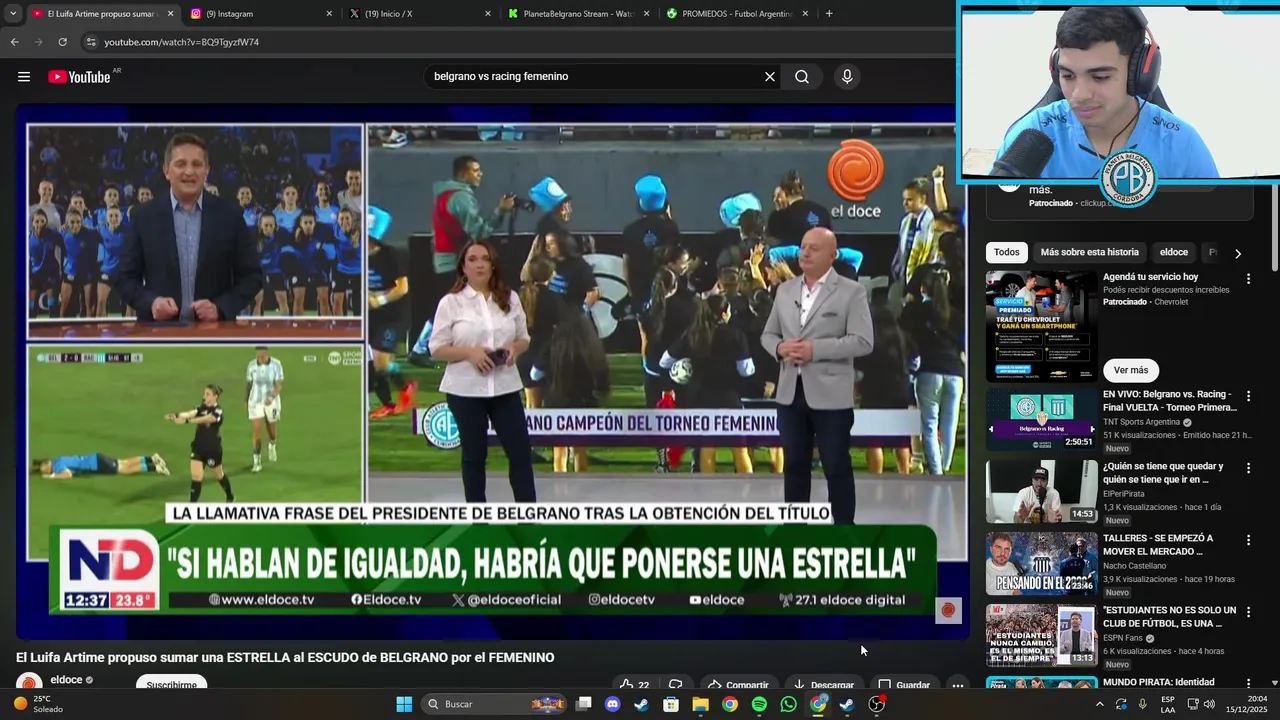Reload the page
This screenshot has width=1280, height=720.
pyautogui.click(x=62, y=42)
